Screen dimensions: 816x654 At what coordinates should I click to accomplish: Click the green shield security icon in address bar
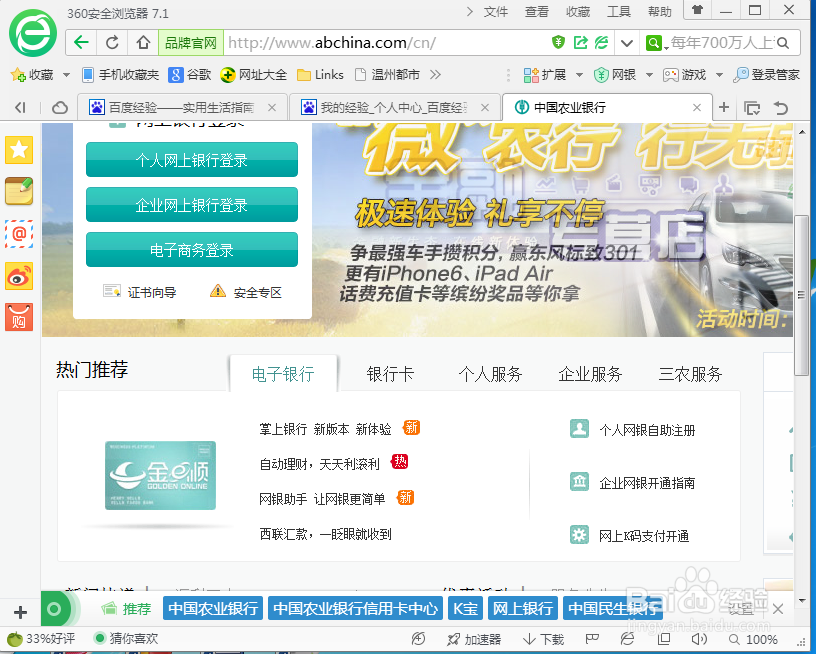click(558, 42)
